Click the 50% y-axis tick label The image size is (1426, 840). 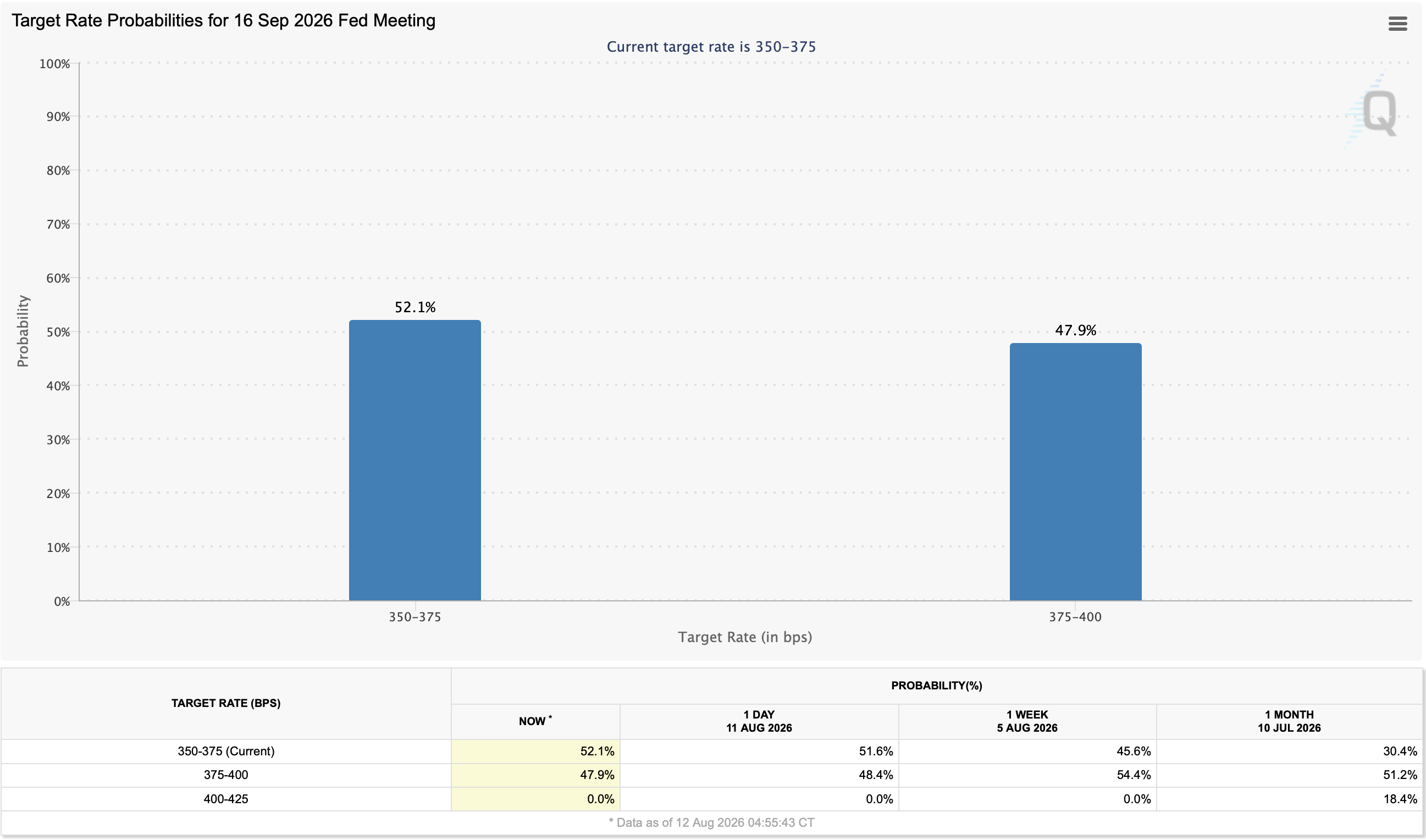click(x=58, y=332)
